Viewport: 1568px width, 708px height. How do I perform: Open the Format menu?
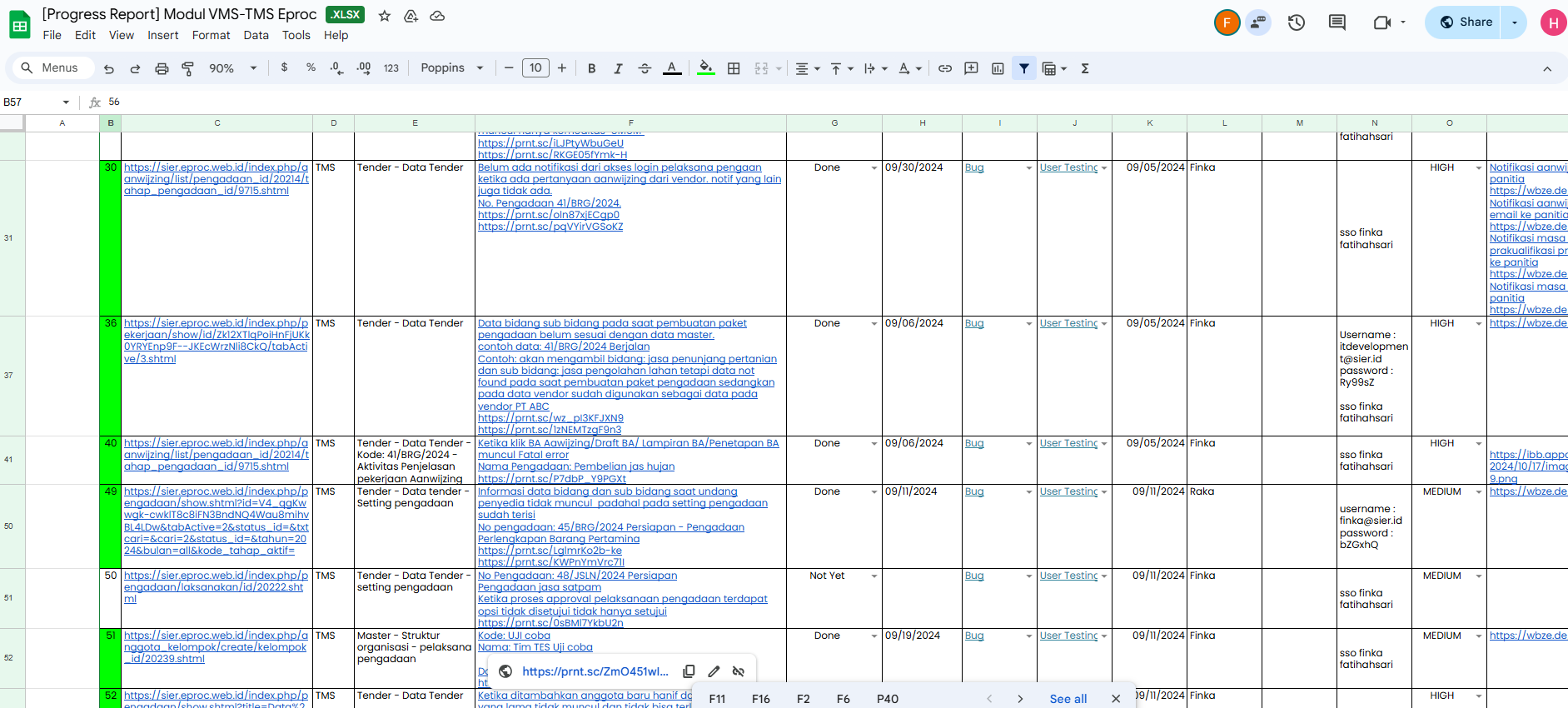(211, 35)
